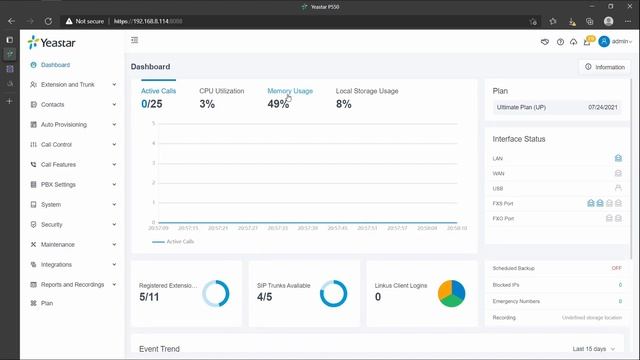
Task: Click the PBX Settings icon
Action: [33, 184]
